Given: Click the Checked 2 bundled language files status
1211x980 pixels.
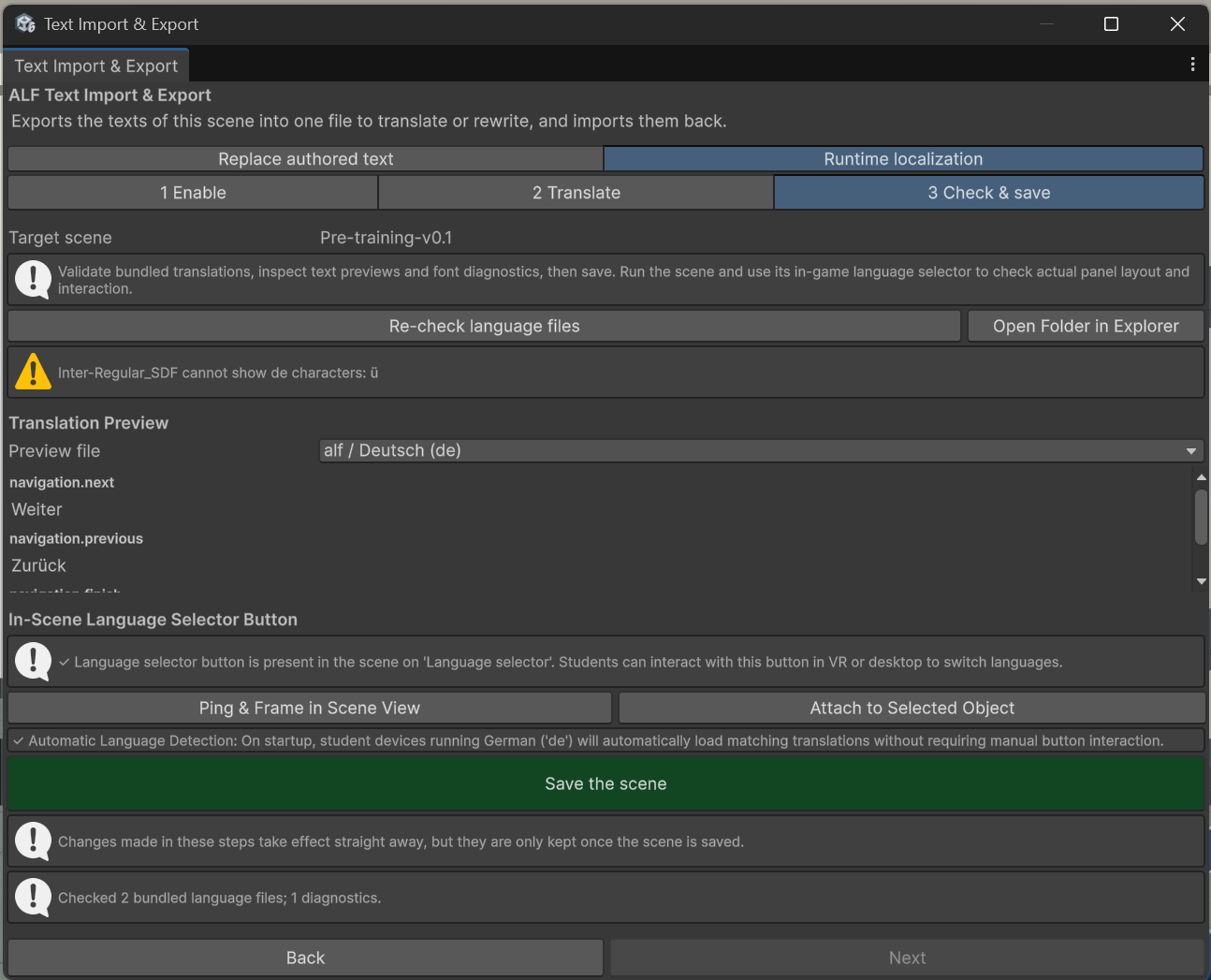Looking at the screenshot, I should coord(219,898).
